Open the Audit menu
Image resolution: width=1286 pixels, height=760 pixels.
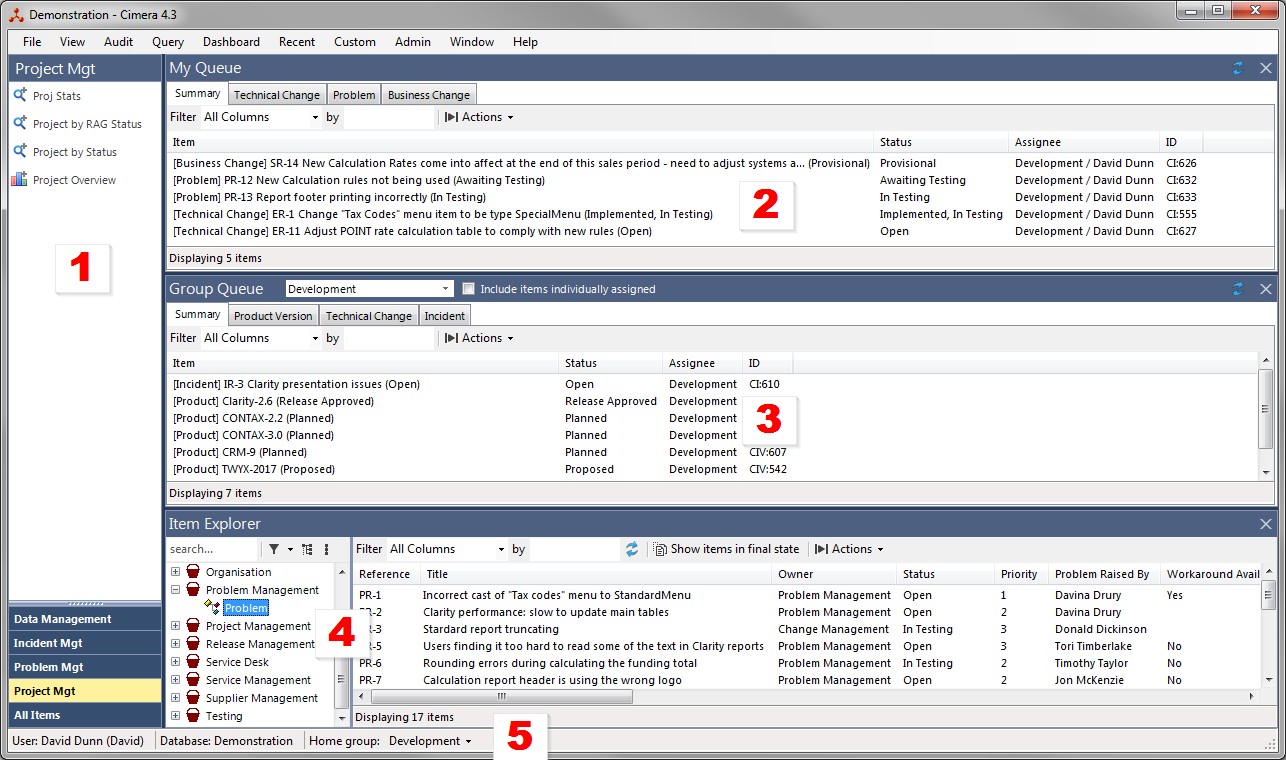click(118, 42)
